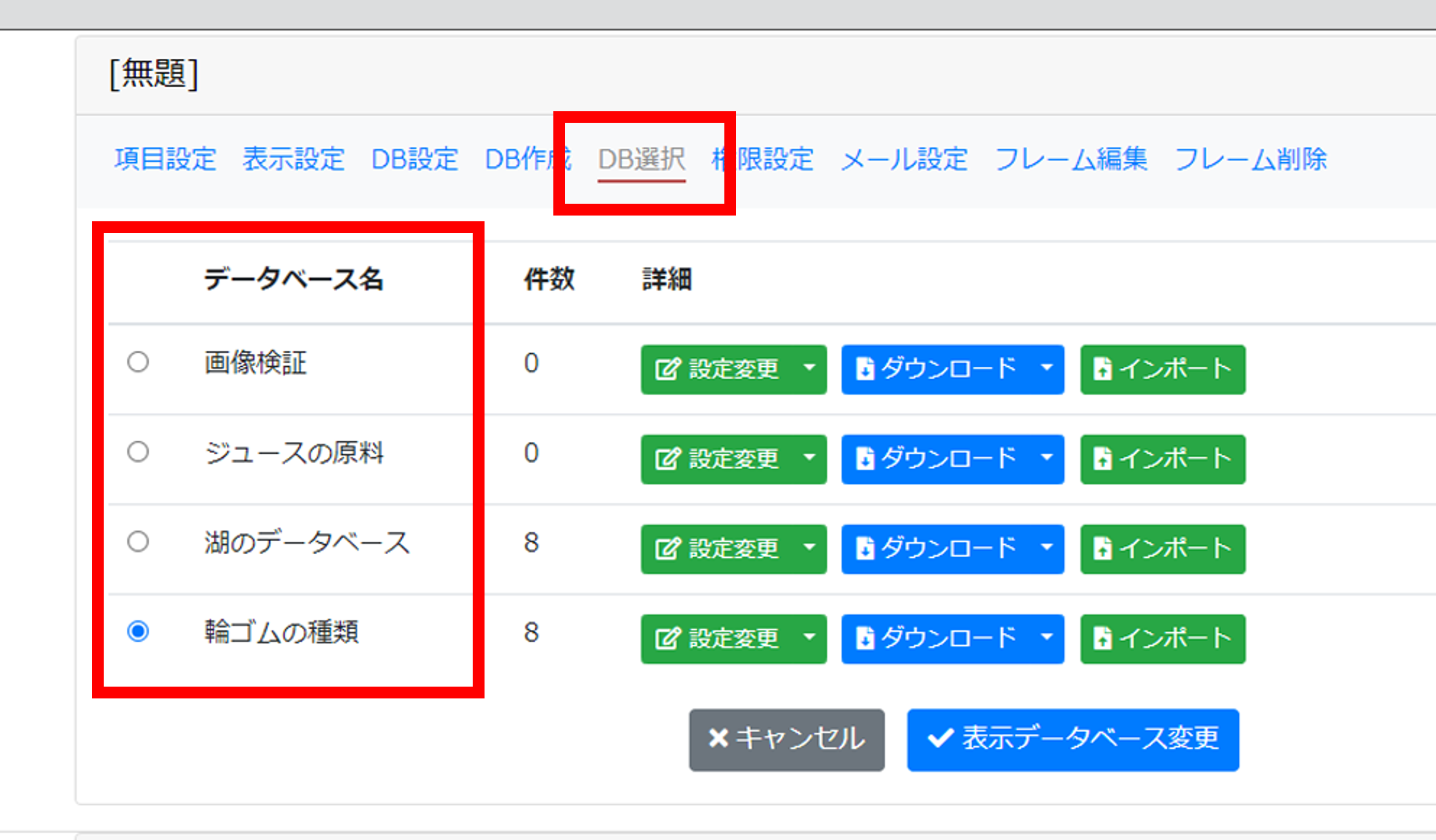Click the count 0 in 画像検証 row
This screenshot has height=840, width=1436.
tap(532, 363)
